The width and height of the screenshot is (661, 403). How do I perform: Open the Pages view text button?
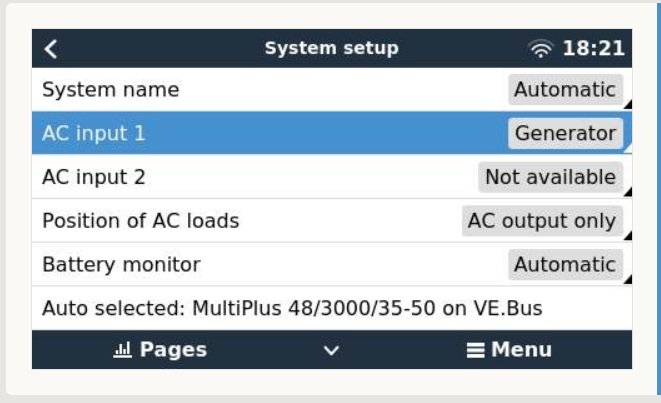click(173, 350)
